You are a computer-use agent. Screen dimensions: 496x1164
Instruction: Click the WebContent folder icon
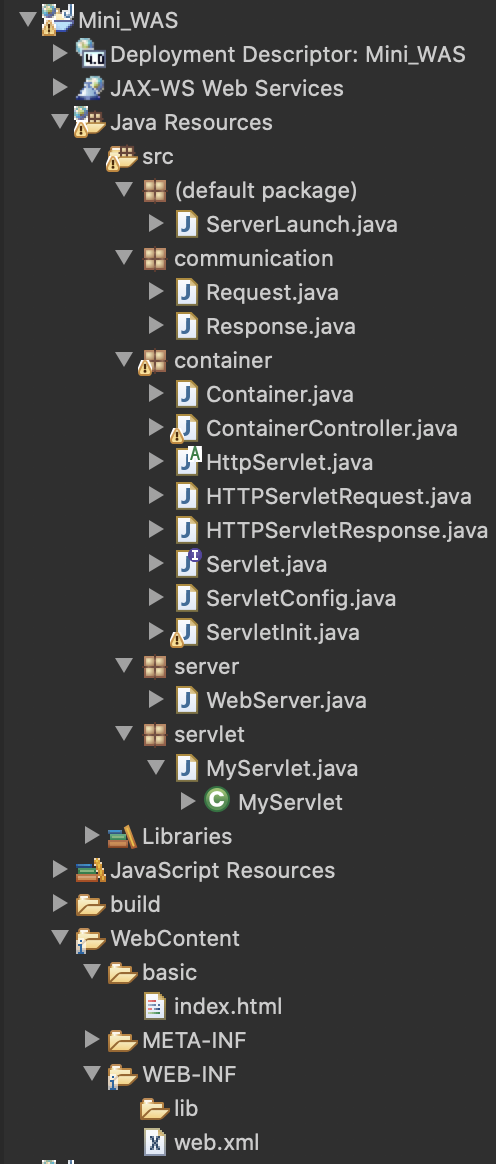click(91, 939)
